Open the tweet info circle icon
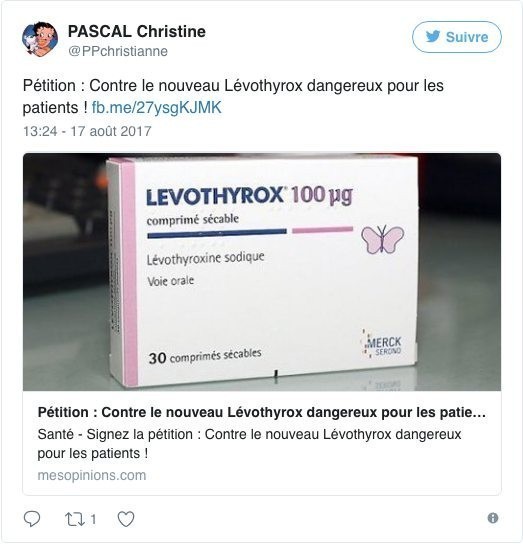This screenshot has height=544, width=523. 493,518
